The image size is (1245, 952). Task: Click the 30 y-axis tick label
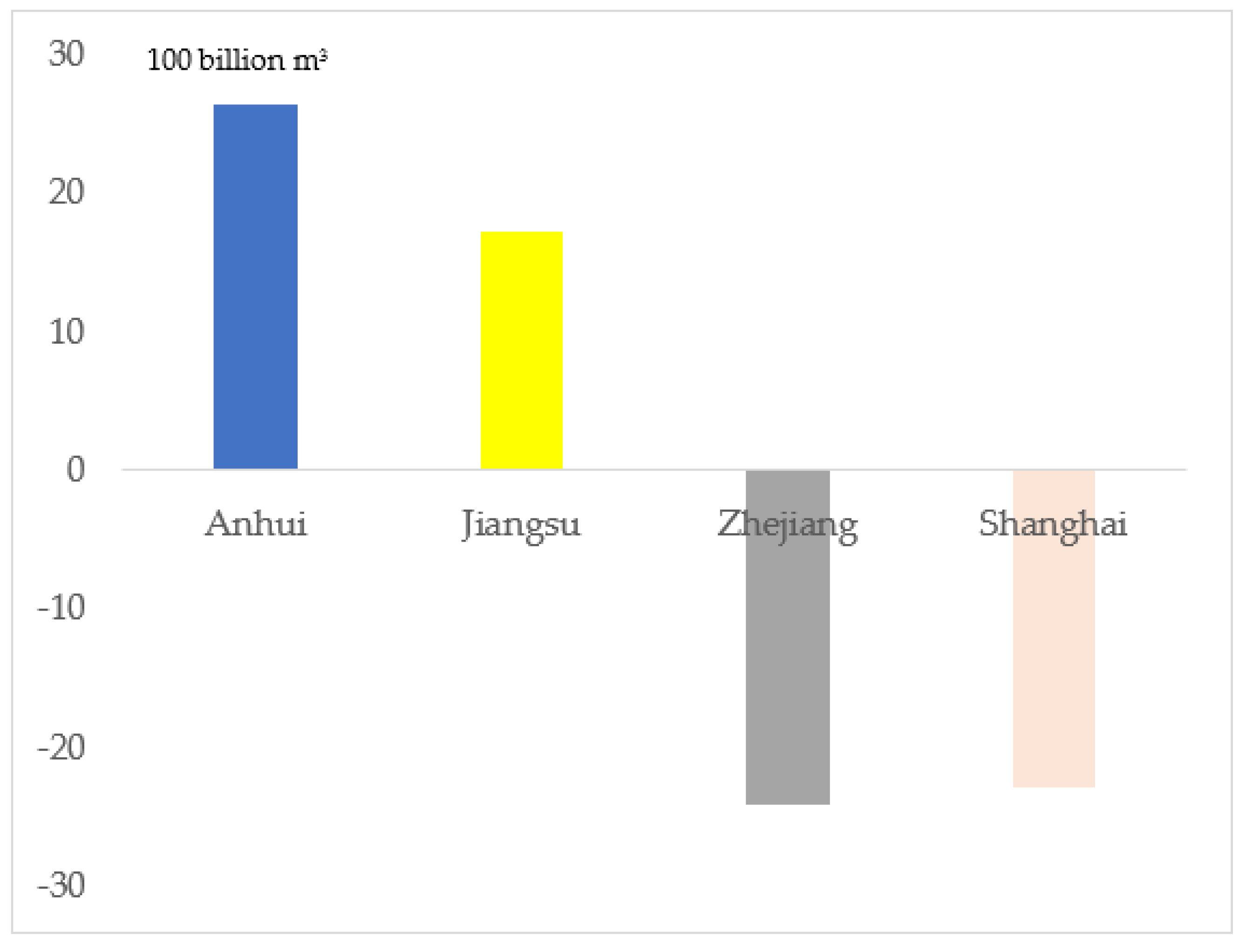[x=66, y=54]
